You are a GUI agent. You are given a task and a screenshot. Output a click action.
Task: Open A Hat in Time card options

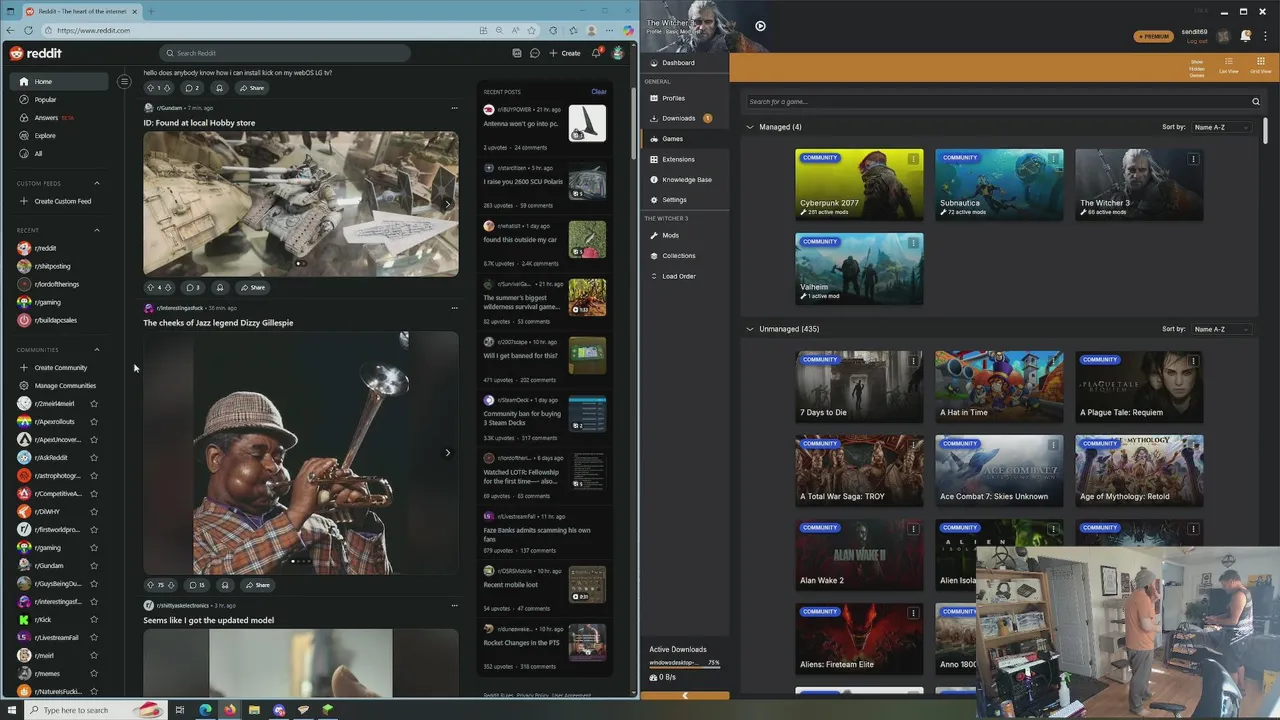[1053, 361]
